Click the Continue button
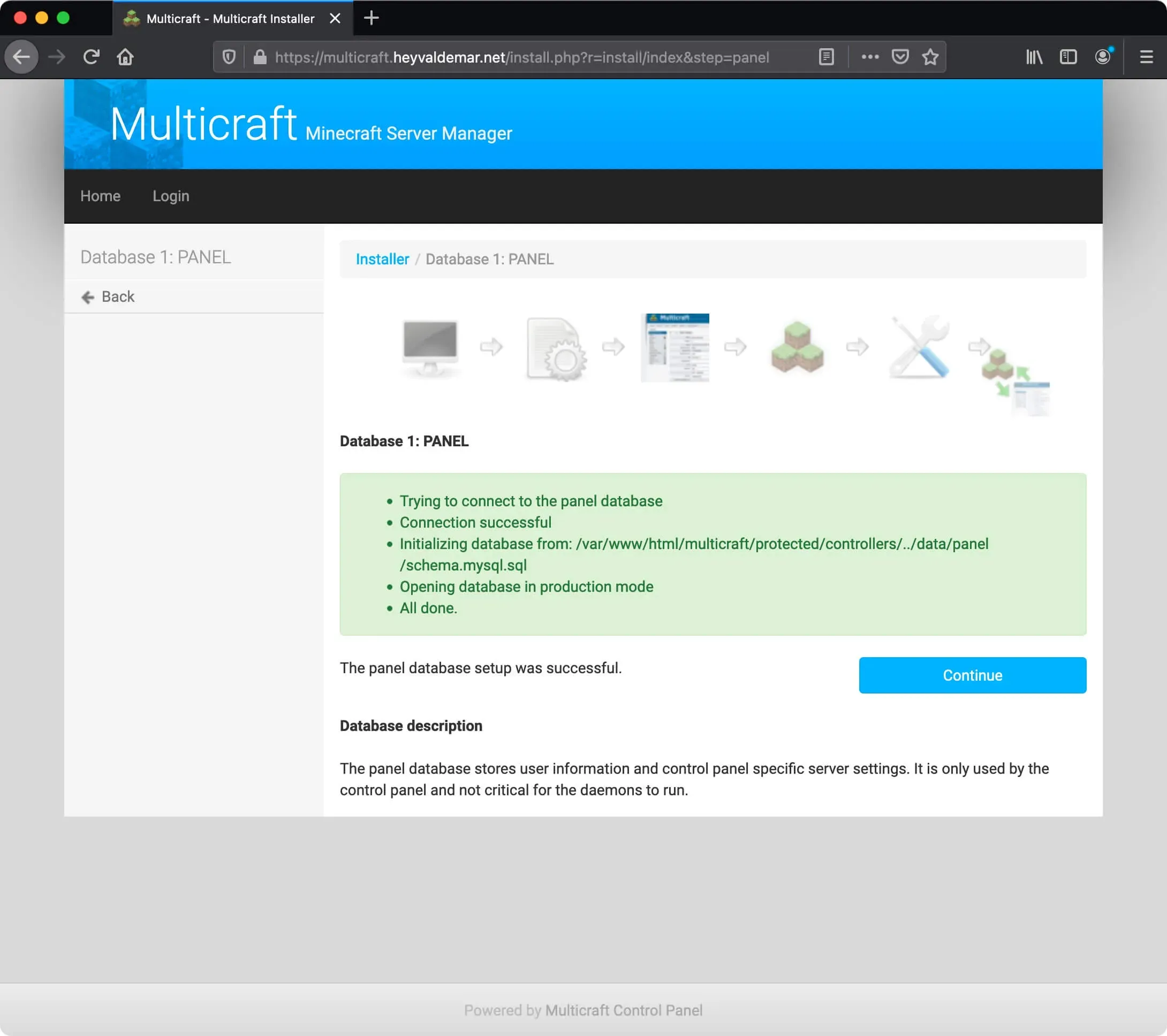Screen dimensions: 1167x1036 972,675
